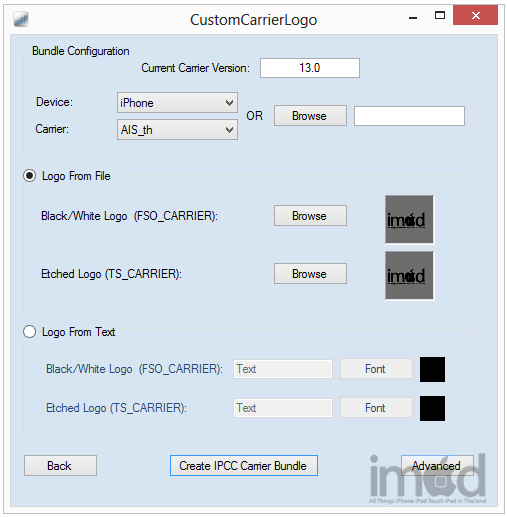Pick the Black/White Logo black color swatch
The image size is (507, 517).
click(432, 369)
